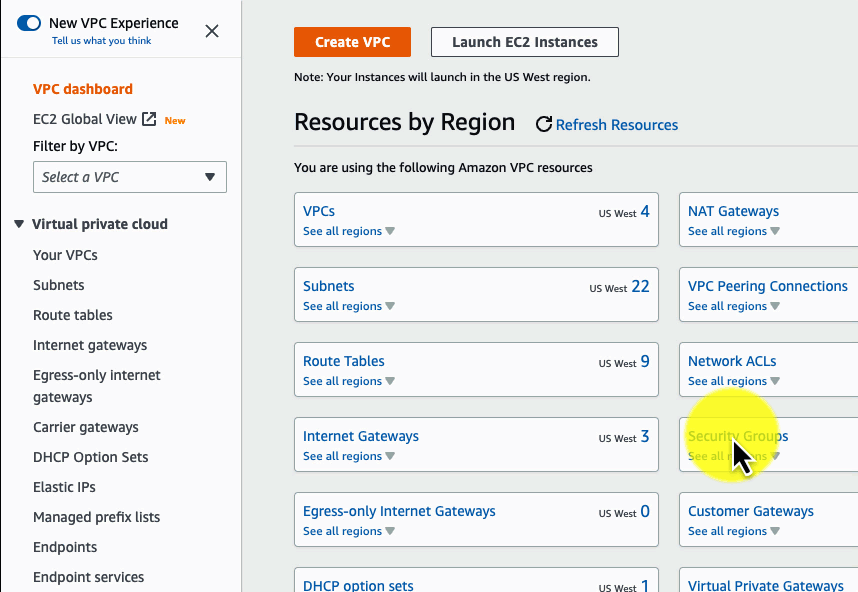This screenshot has width=858, height=592.
Task: Open the Select a VPC dropdown
Action: click(129, 176)
